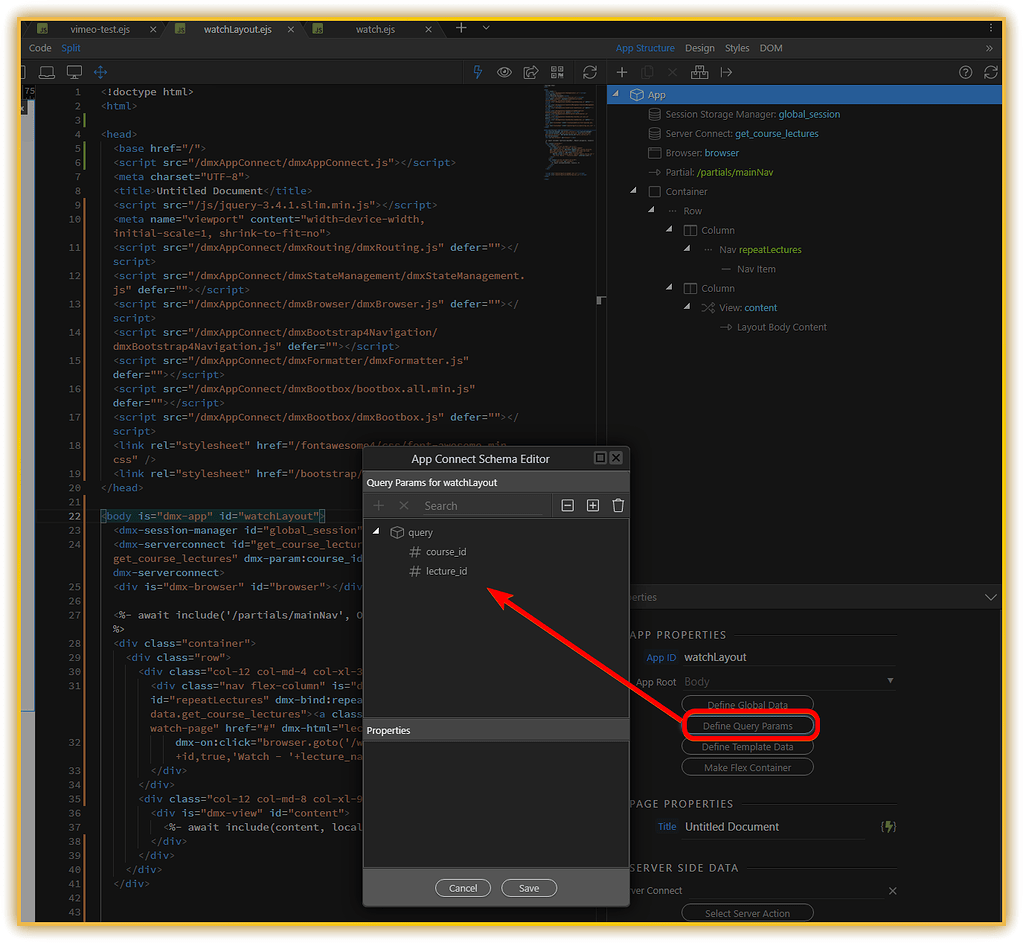This screenshot has height=943, width=1023.
Task: Delete the query param with the trash icon
Action: (x=619, y=506)
